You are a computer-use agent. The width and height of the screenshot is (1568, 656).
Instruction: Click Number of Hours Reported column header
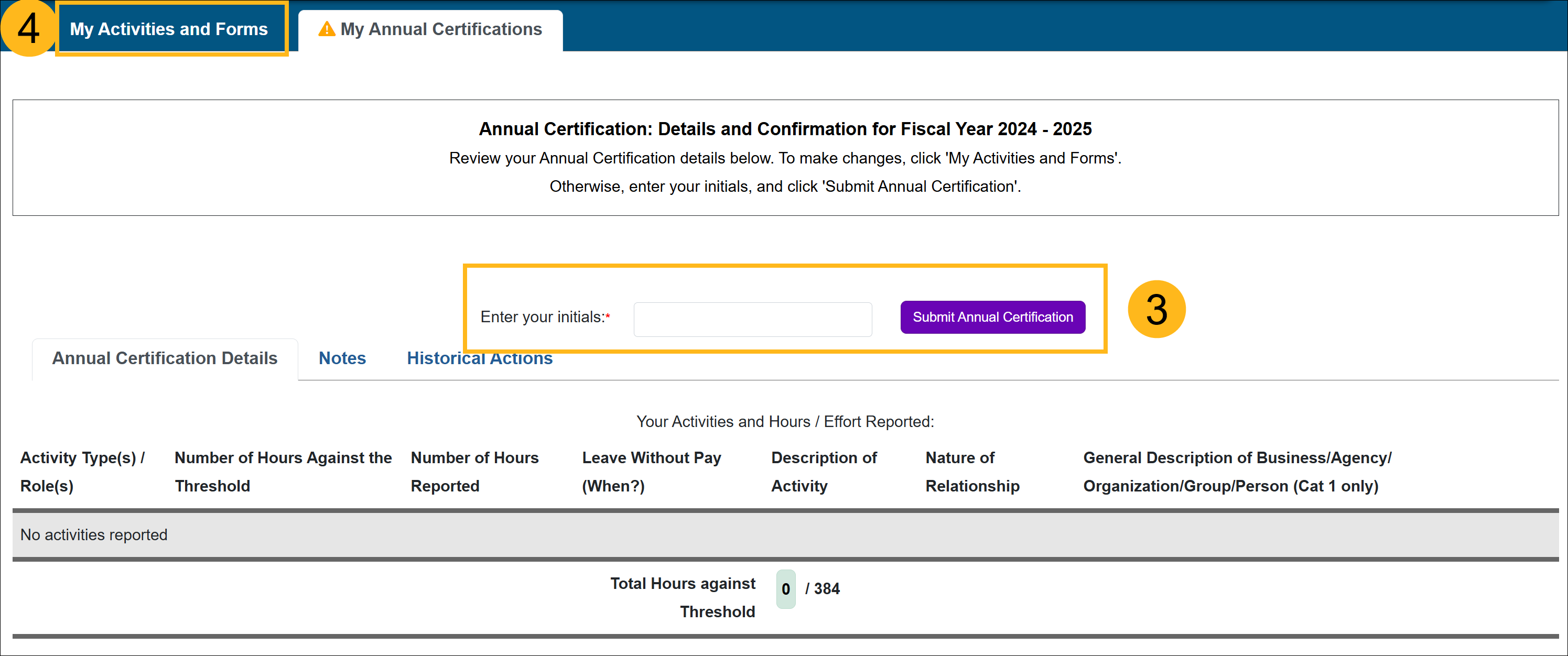pos(474,472)
